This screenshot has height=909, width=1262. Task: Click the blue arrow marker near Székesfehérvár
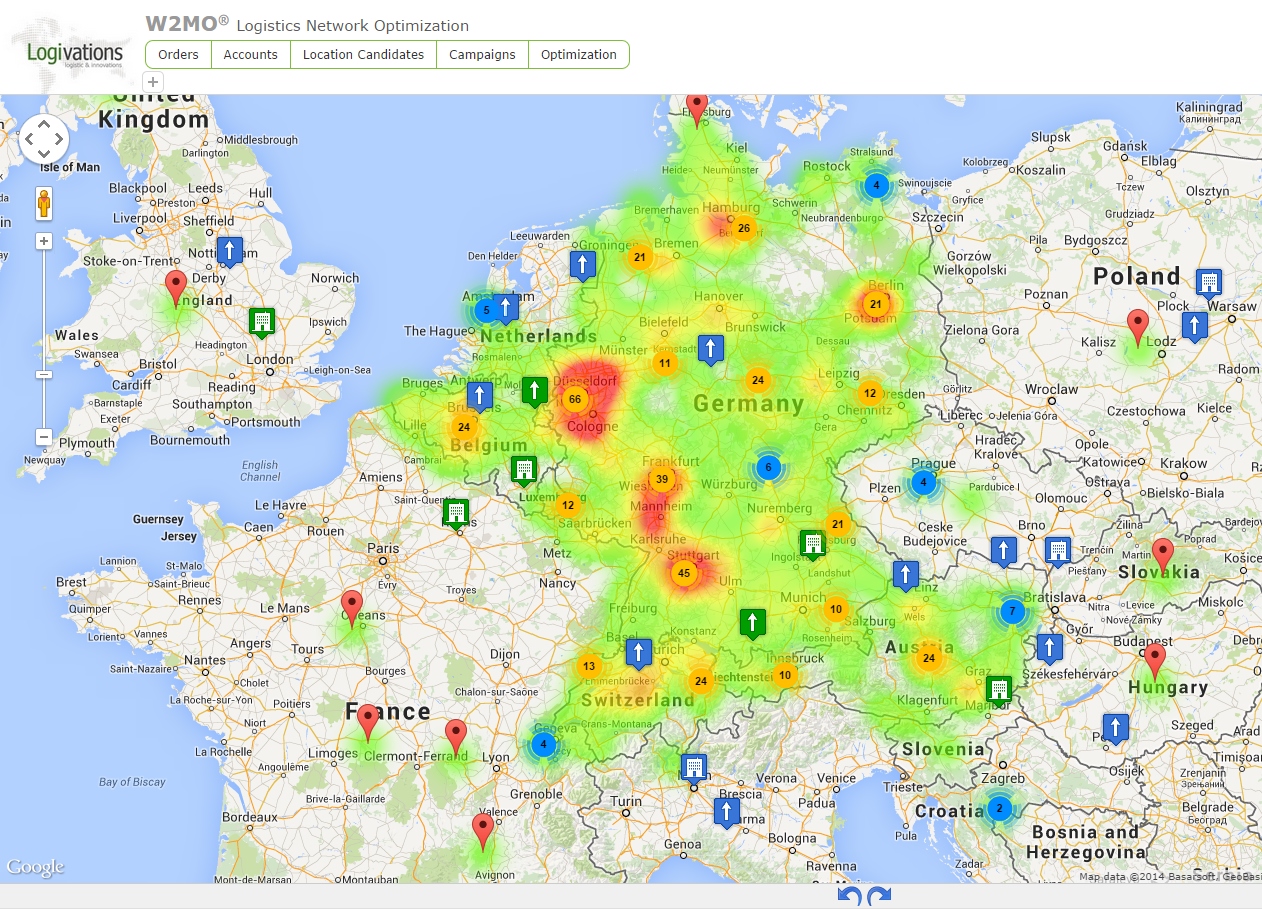click(1049, 648)
